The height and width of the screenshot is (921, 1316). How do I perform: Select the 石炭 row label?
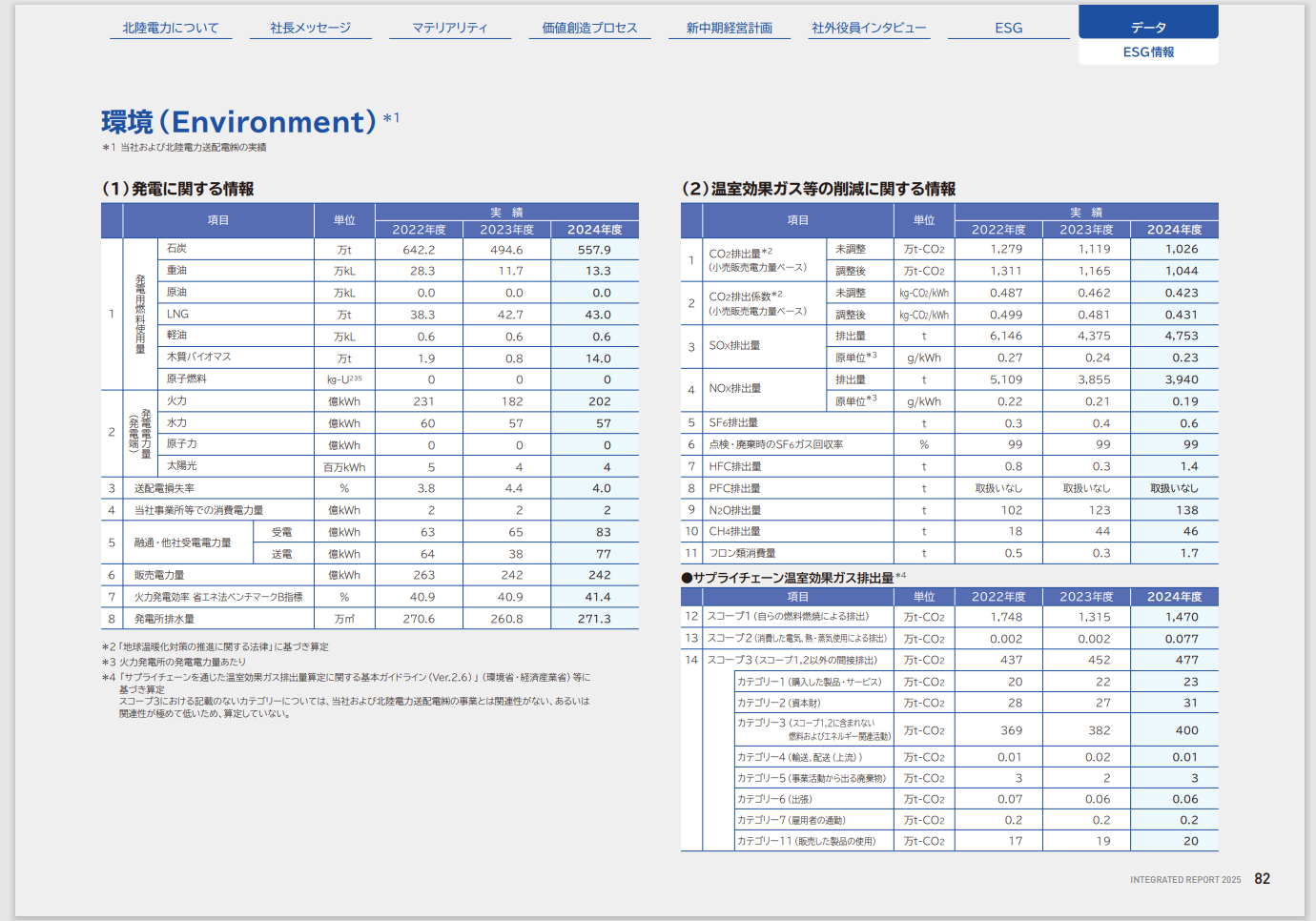(x=177, y=249)
